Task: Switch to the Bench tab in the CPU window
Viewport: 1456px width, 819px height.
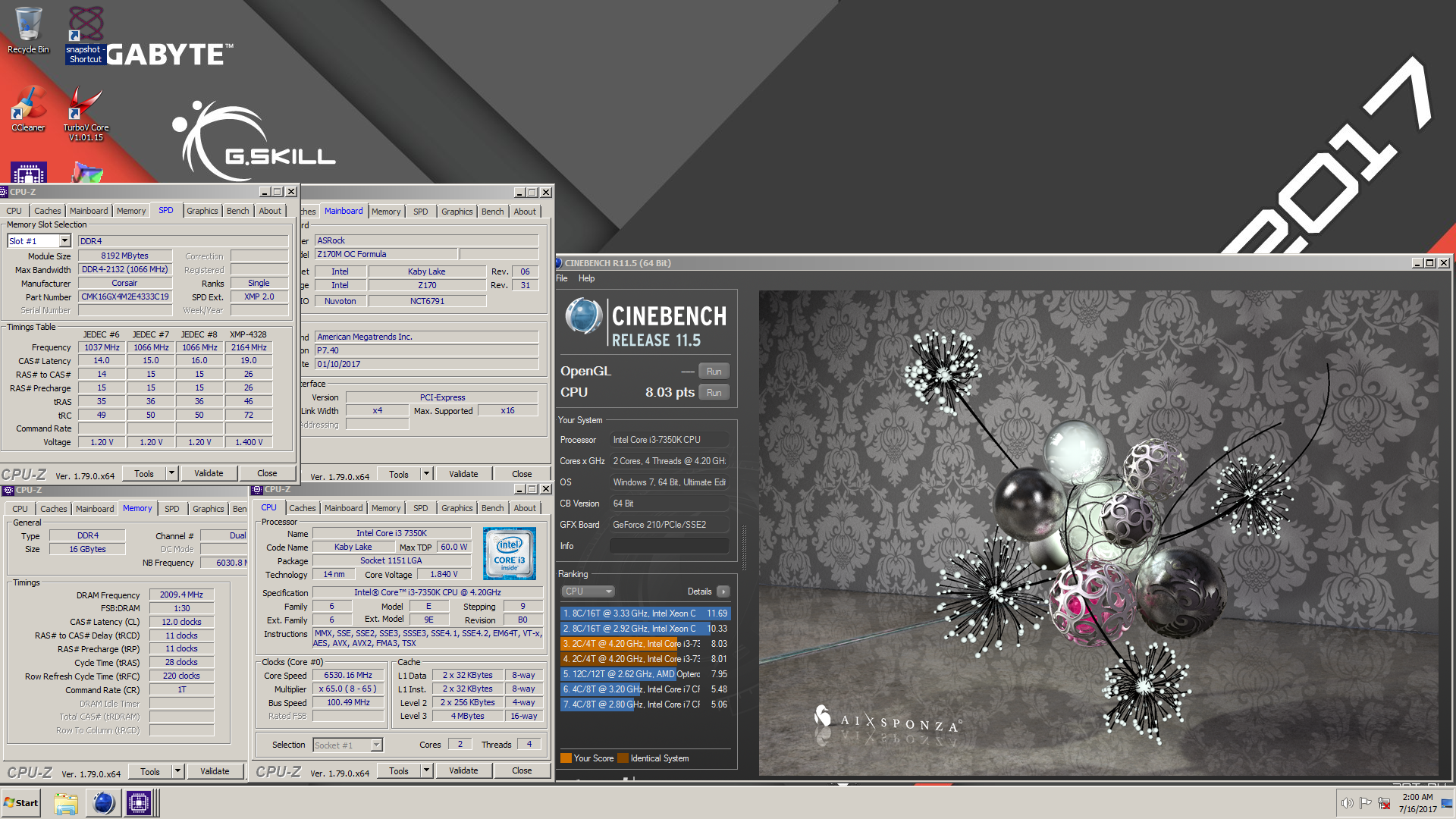Action: pos(492,508)
